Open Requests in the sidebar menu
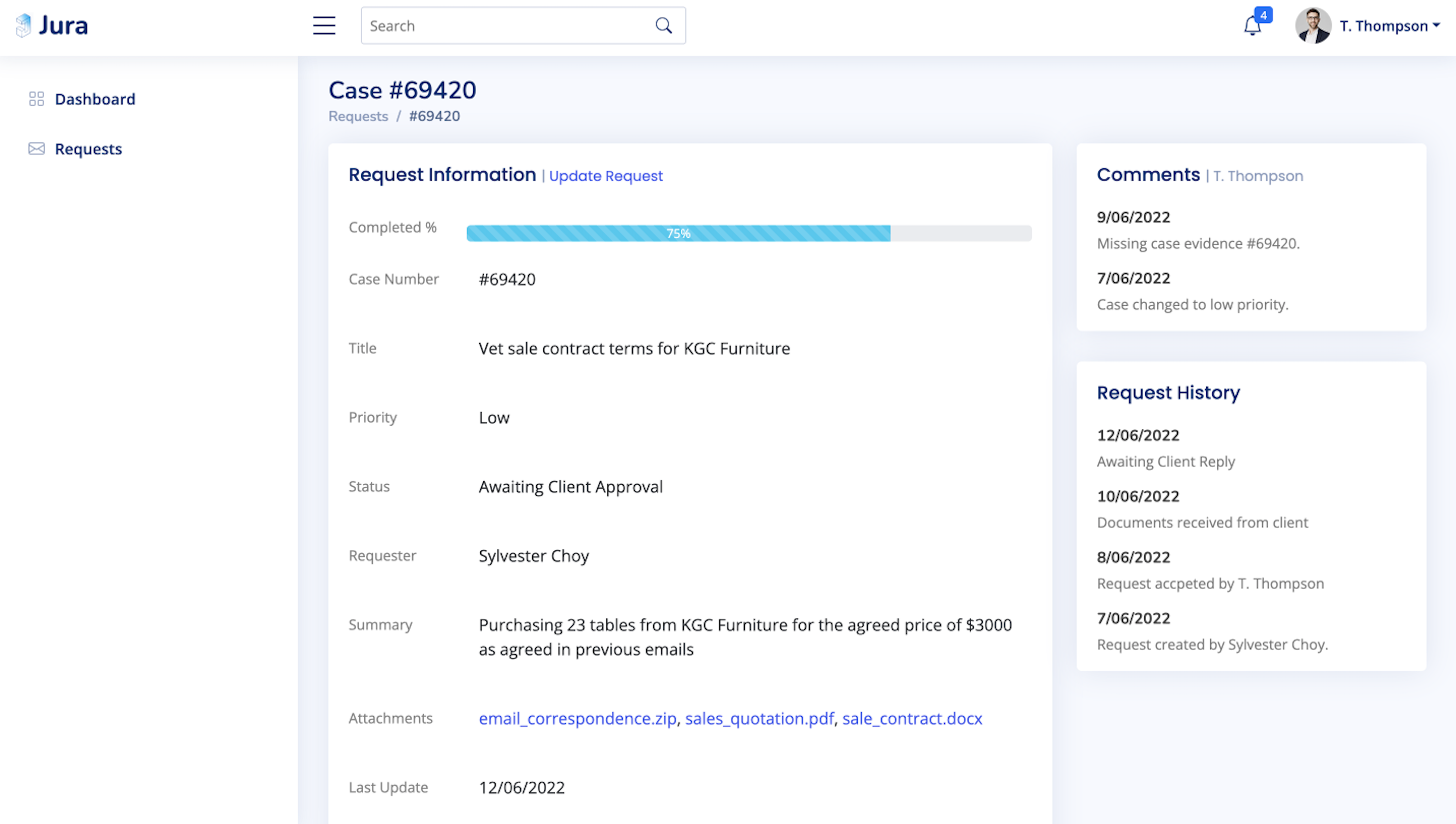Screen dimensions: 1456x824 coord(89,149)
